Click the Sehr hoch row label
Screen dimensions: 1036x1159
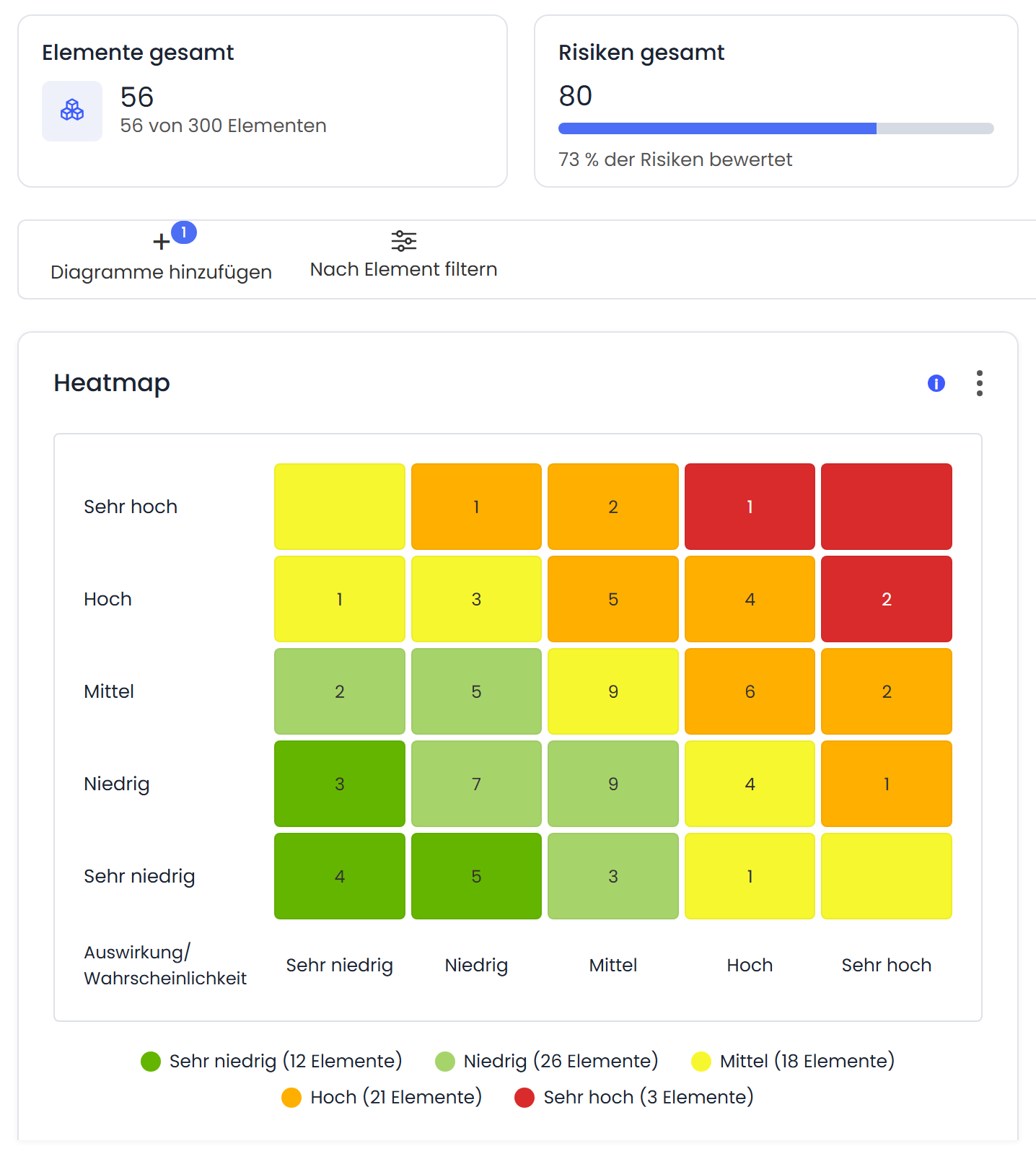(x=131, y=507)
